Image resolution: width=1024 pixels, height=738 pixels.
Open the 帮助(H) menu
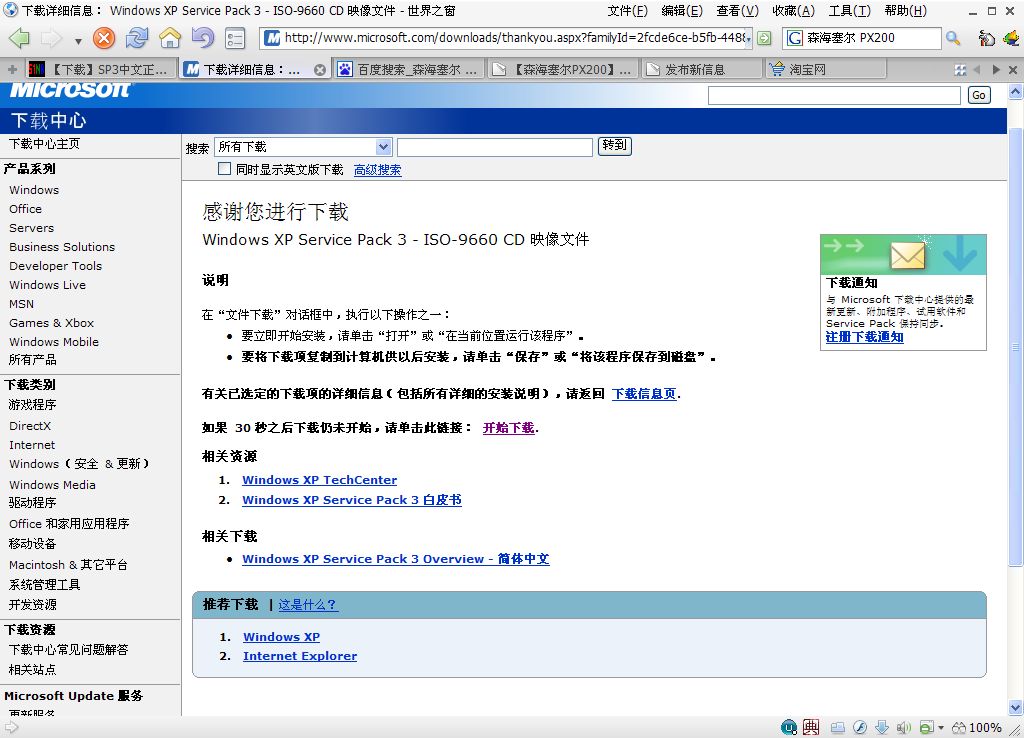[x=905, y=10]
